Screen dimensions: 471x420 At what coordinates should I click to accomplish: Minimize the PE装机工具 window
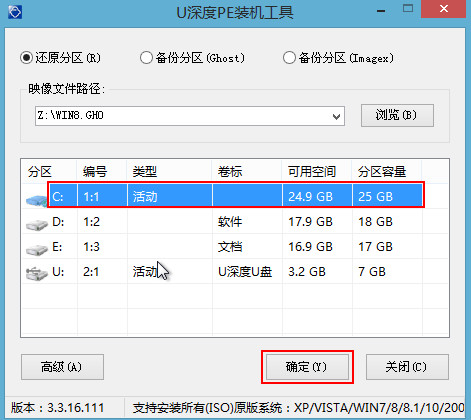click(x=381, y=11)
